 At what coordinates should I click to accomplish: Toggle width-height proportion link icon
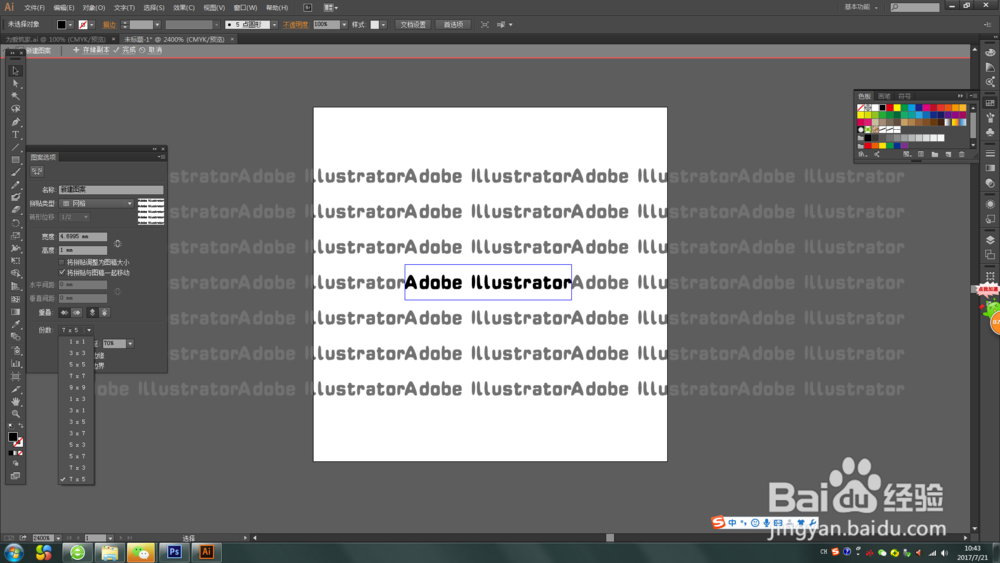coord(117,244)
